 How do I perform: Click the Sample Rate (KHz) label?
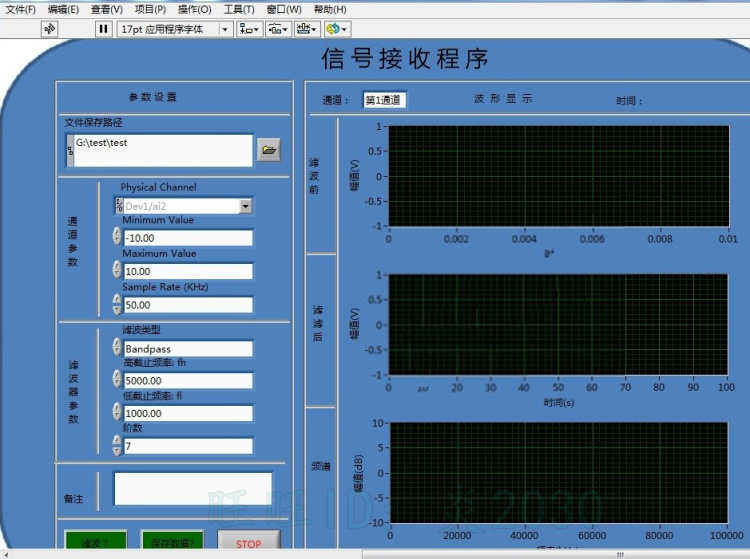click(165, 287)
